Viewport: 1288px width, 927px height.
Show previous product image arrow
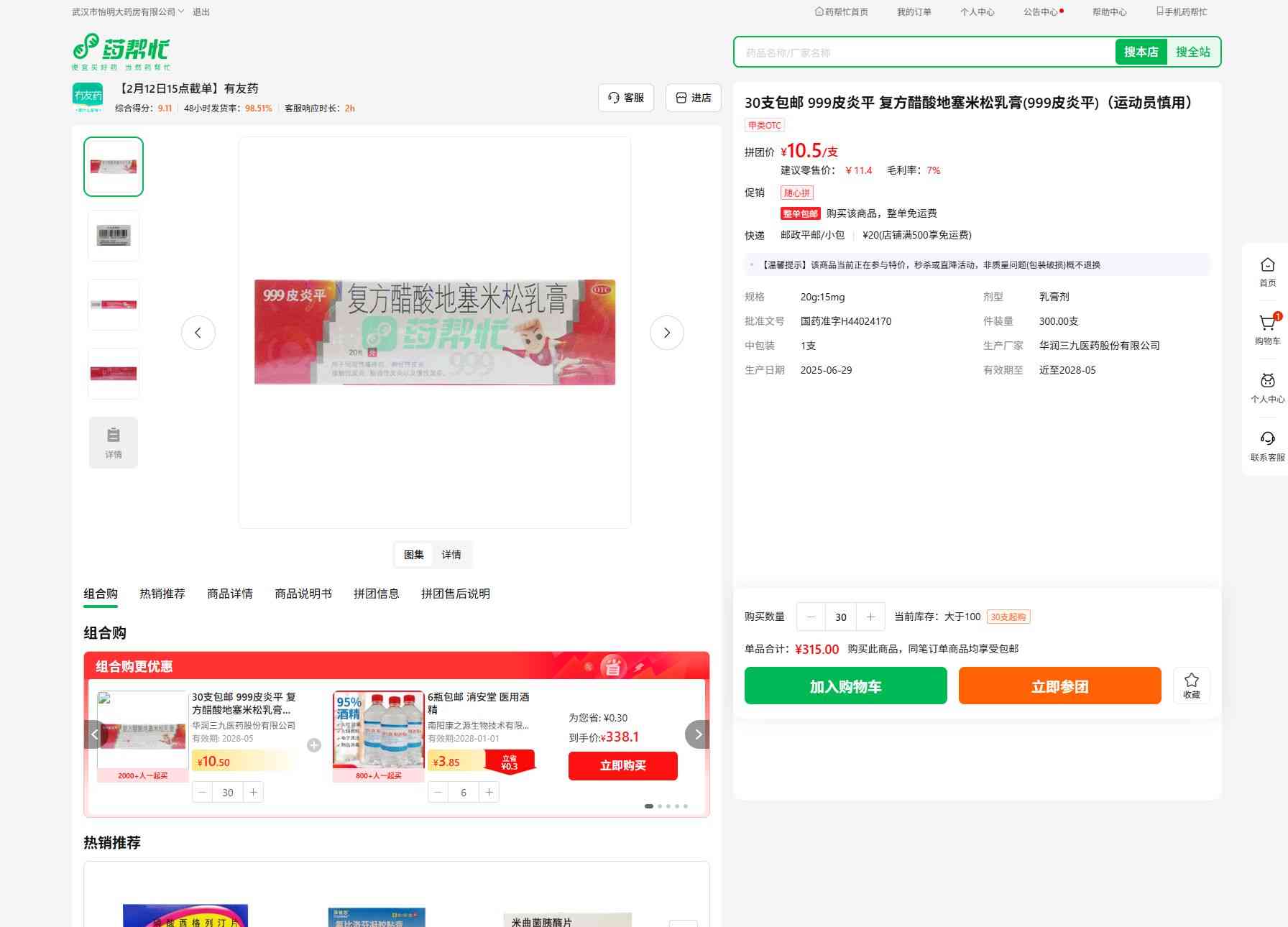pyautogui.click(x=198, y=333)
